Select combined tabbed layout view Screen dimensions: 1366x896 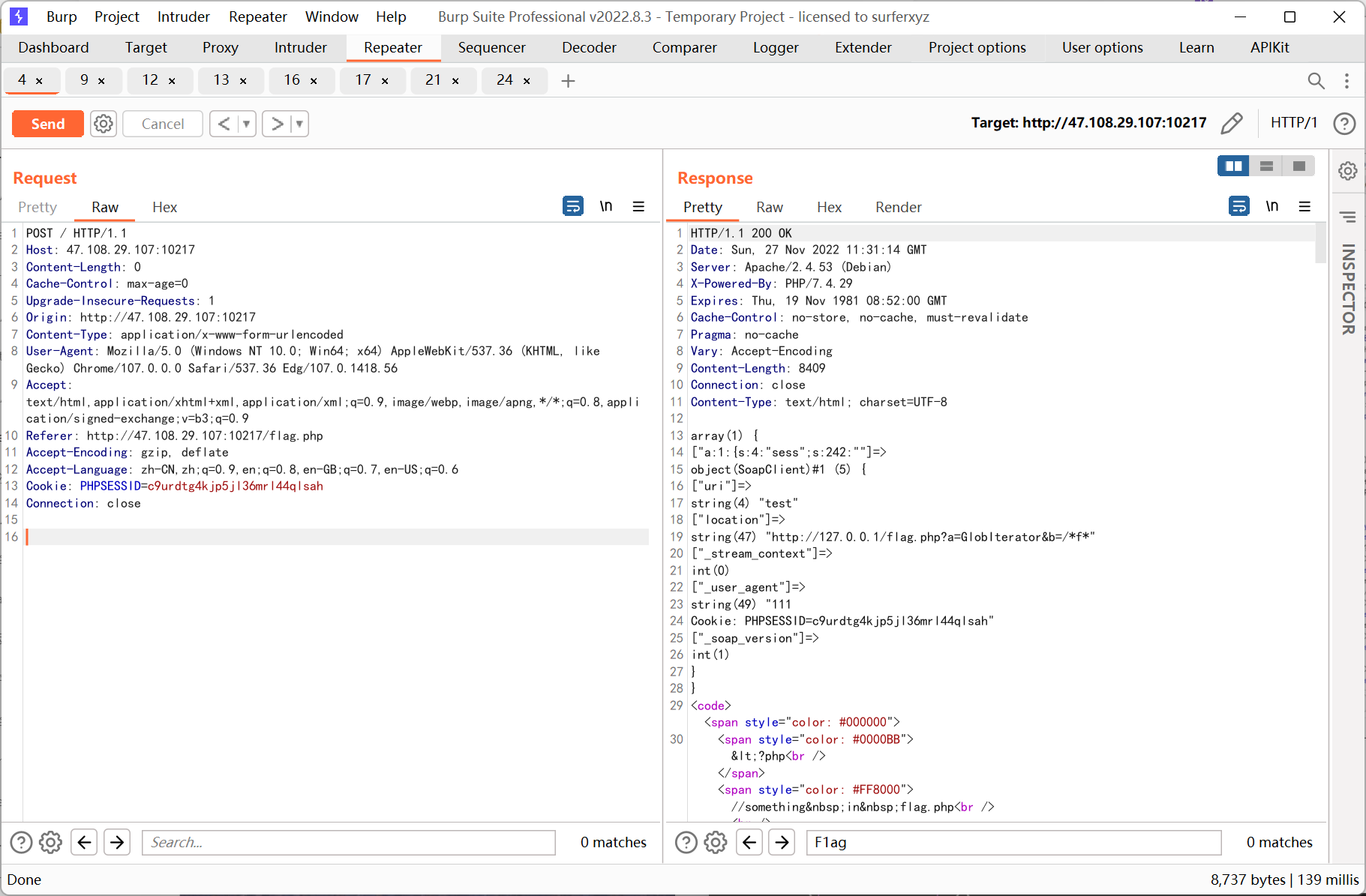(1299, 166)
